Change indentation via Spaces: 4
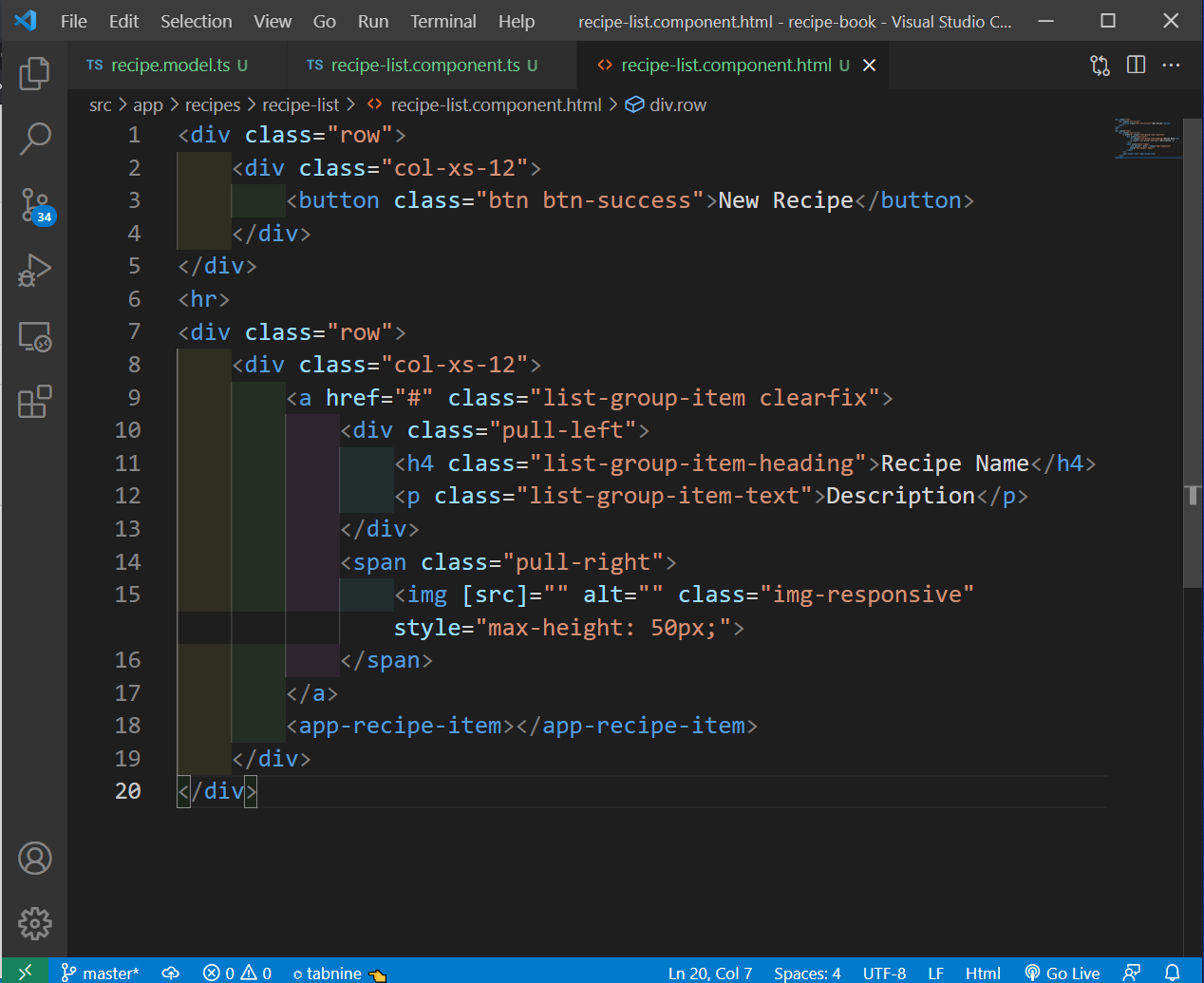 807,973
